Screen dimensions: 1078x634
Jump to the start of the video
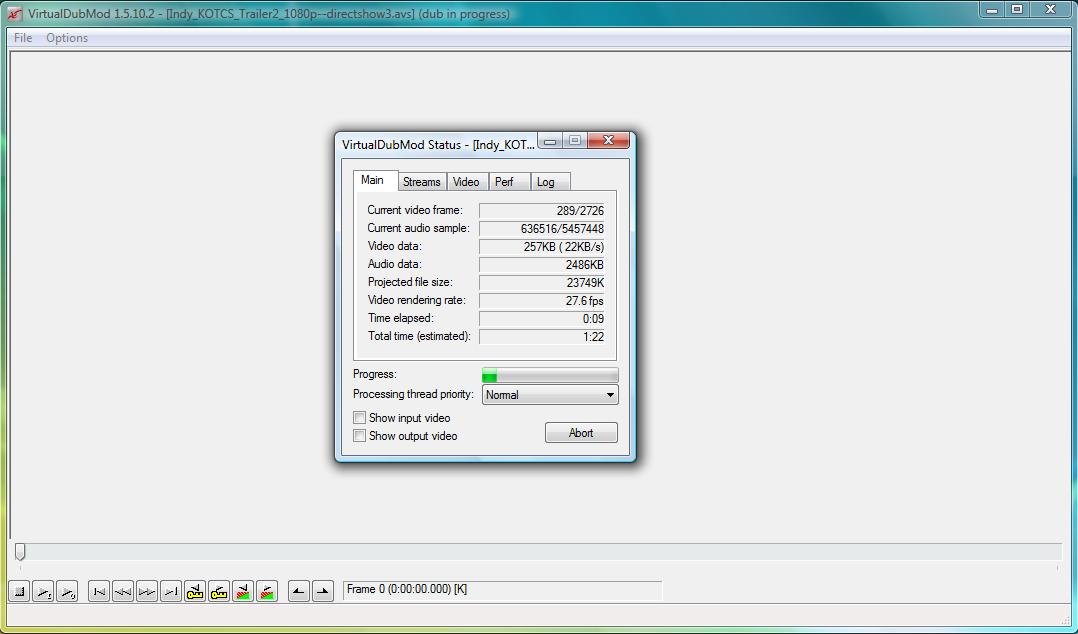tap(99, 591)
